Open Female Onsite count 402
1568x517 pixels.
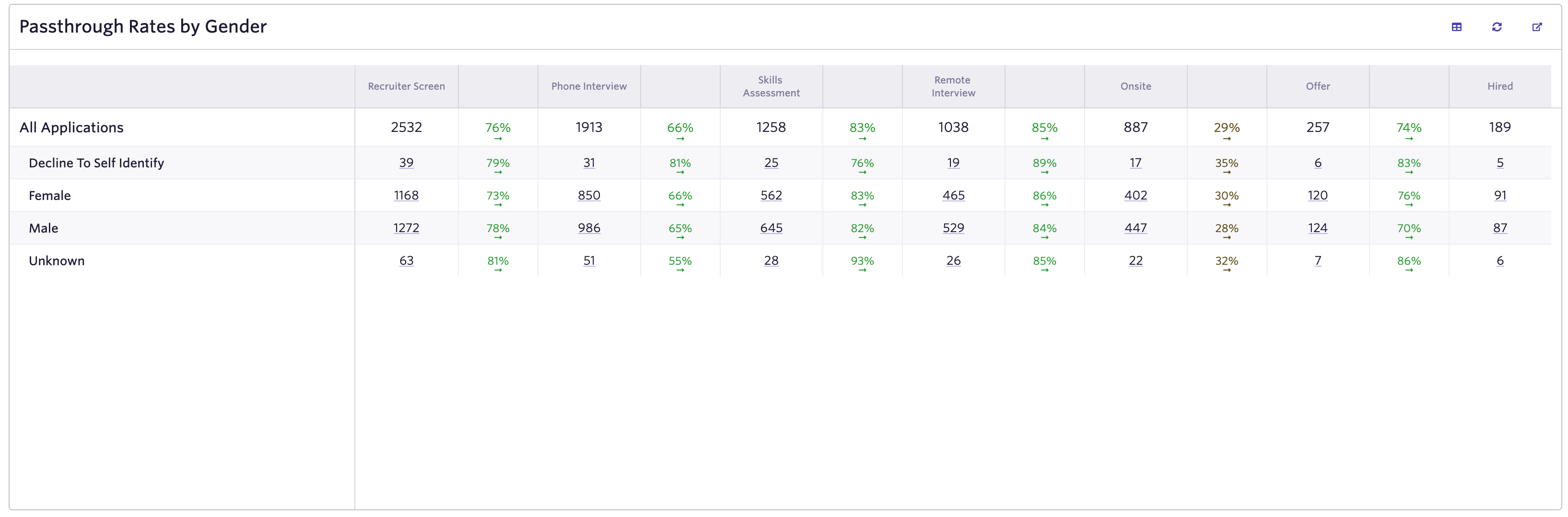(1135, 196)
